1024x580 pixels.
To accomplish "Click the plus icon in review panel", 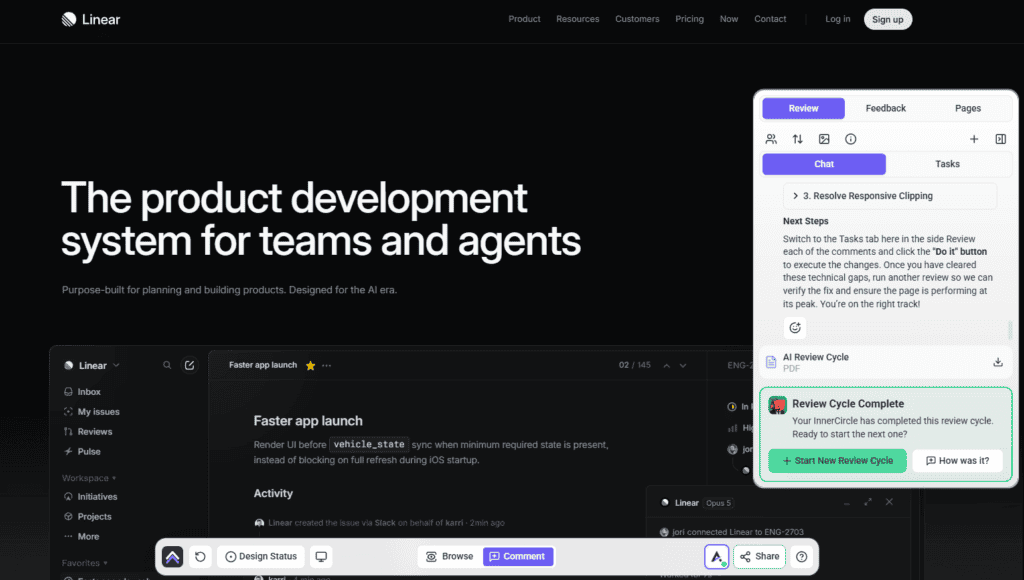I will tap(974, 139).
